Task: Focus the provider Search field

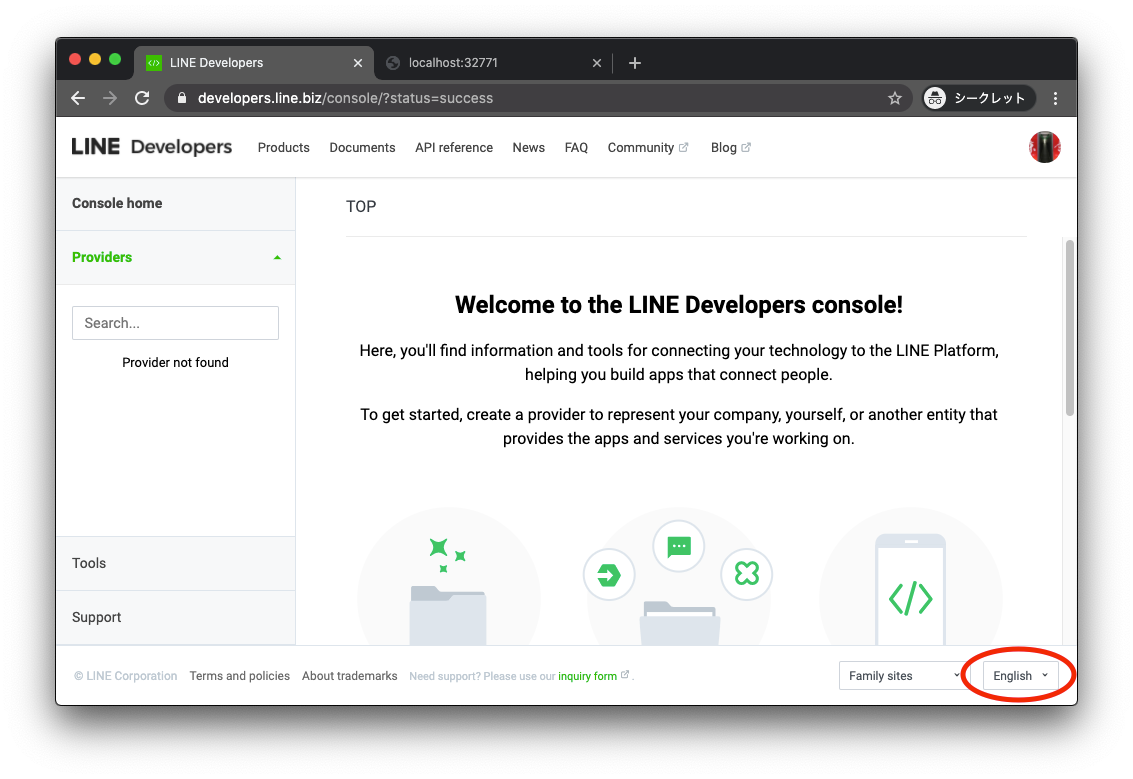Action: 176,323
